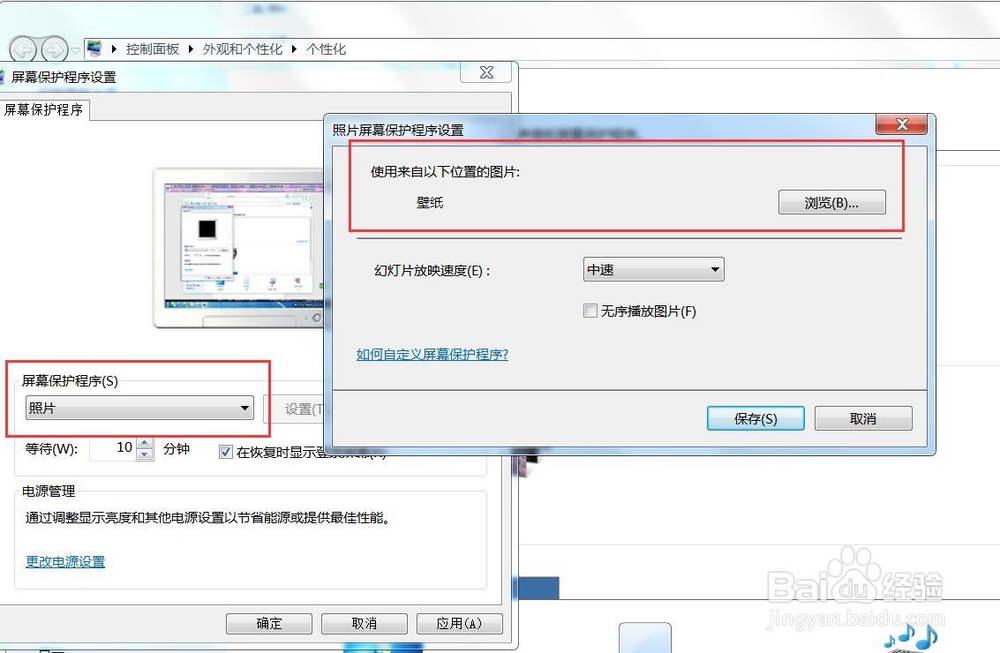
Task: Navigate to 控制面板 in the breadcrumb
Action: (x=153, y=47)
